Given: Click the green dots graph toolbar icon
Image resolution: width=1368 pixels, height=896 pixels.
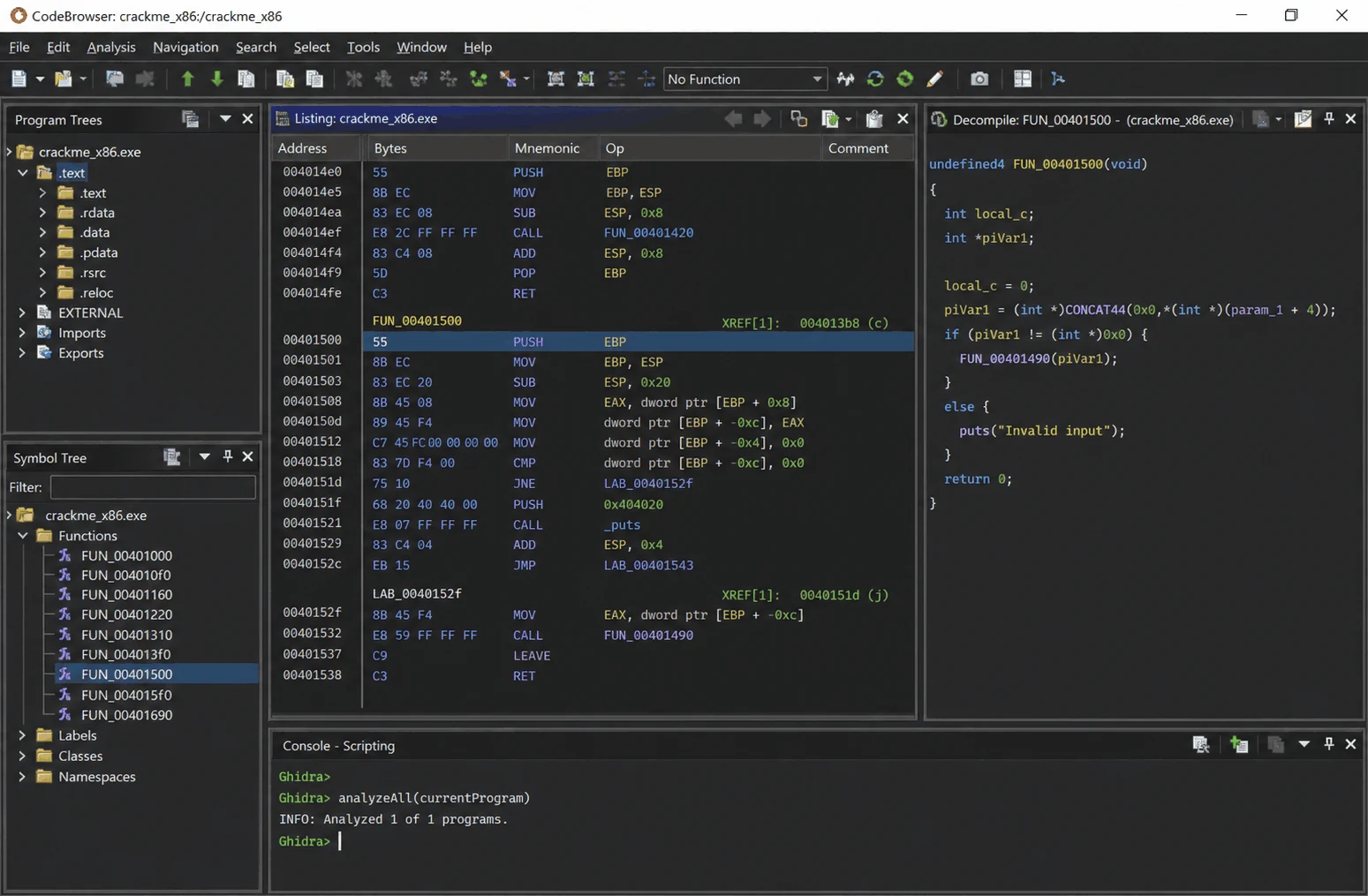Looking at the screenshot, I should (x=478, y=79).
